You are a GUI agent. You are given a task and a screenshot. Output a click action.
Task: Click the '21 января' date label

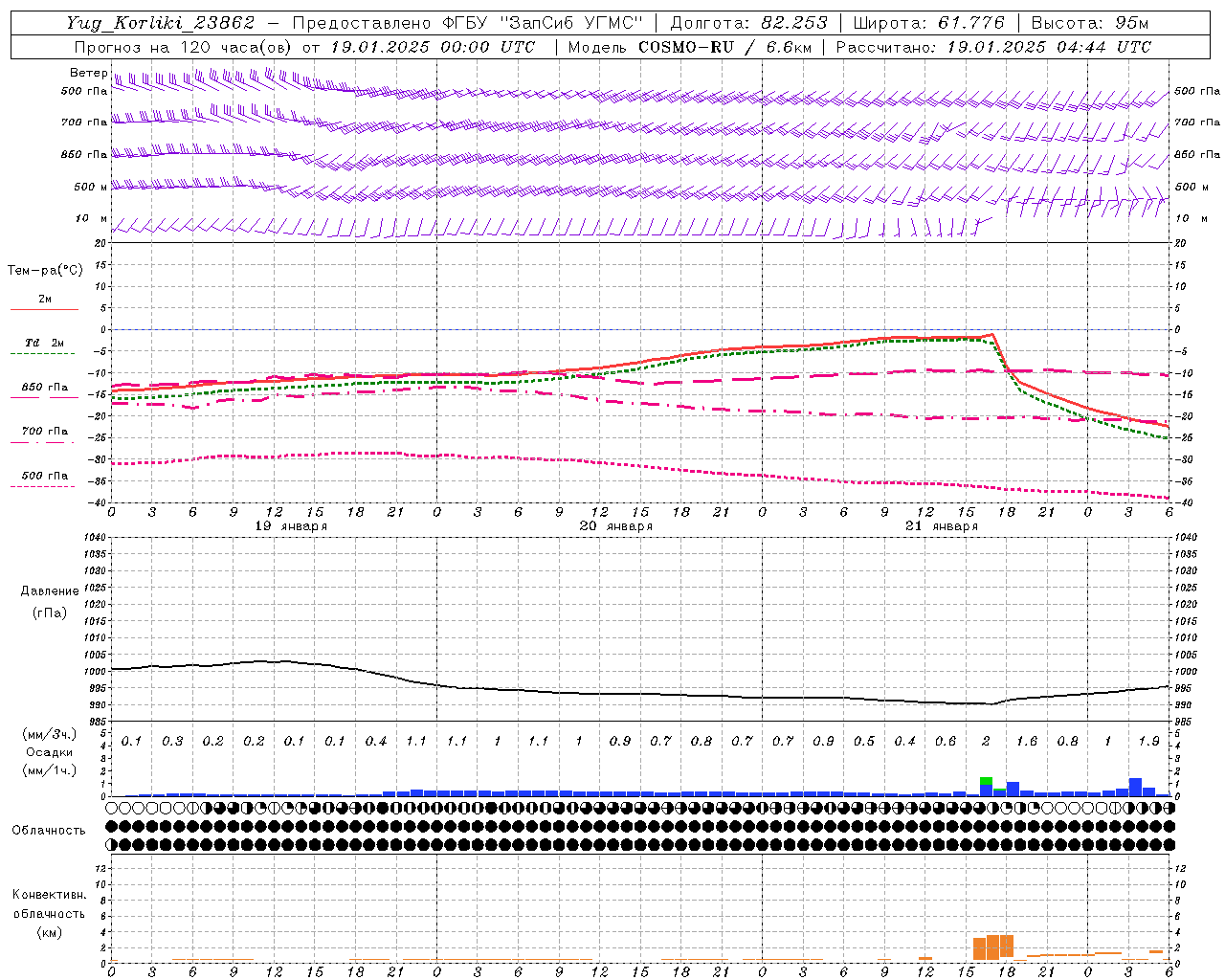(942, 525)
